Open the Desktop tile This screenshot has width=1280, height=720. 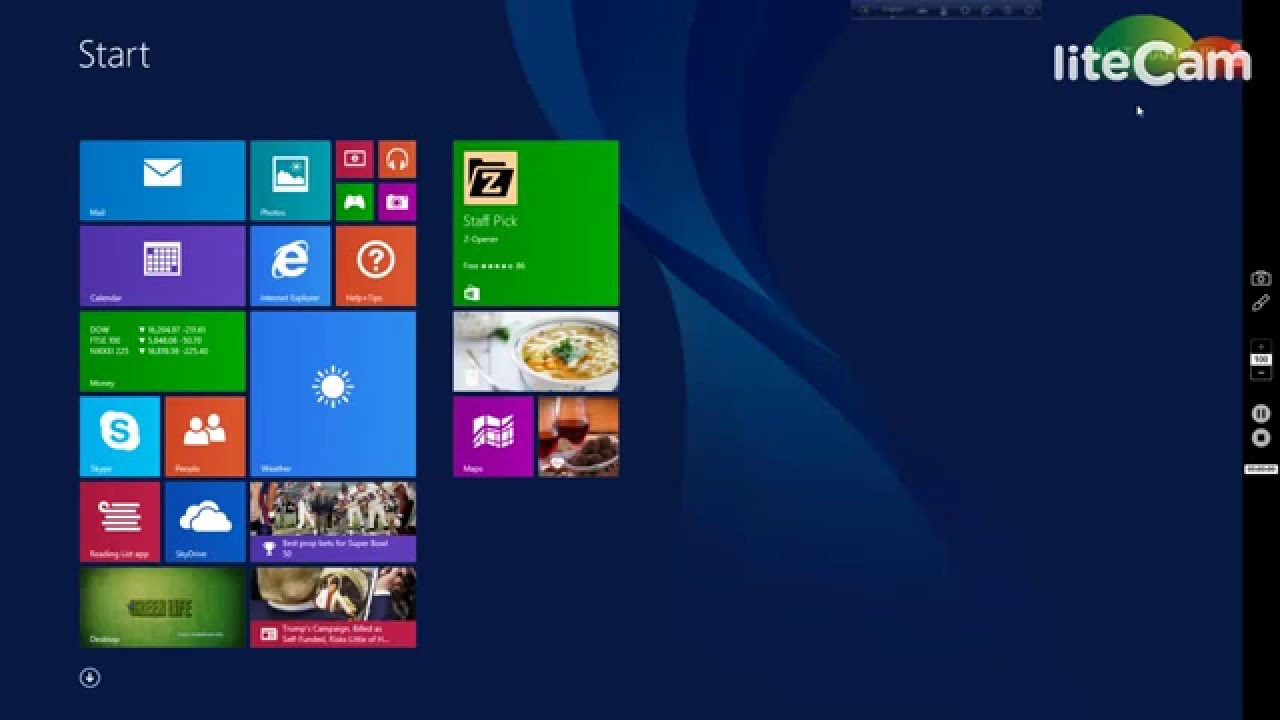(162, 607)
